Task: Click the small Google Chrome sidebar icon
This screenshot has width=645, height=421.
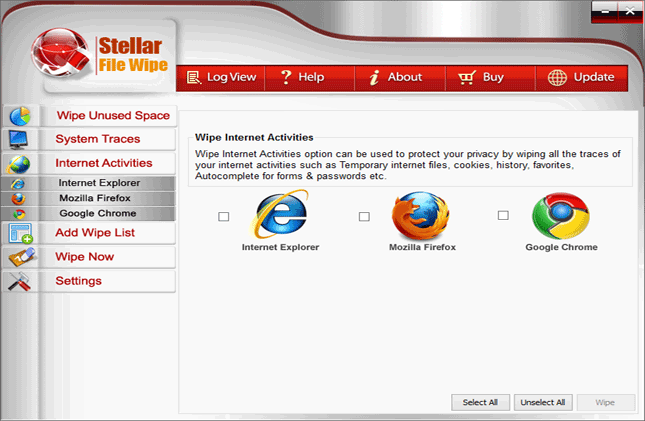Action: tap(19, 214)
